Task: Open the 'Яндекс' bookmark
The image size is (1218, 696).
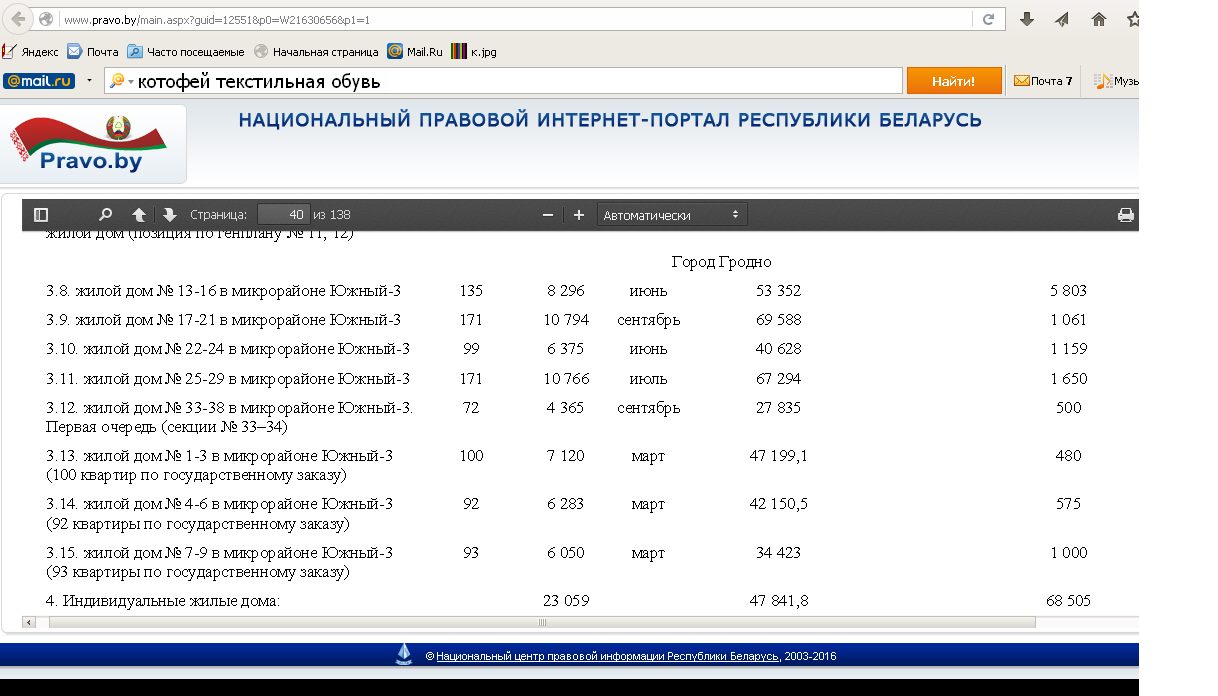Action: click(x=31, y=52)
